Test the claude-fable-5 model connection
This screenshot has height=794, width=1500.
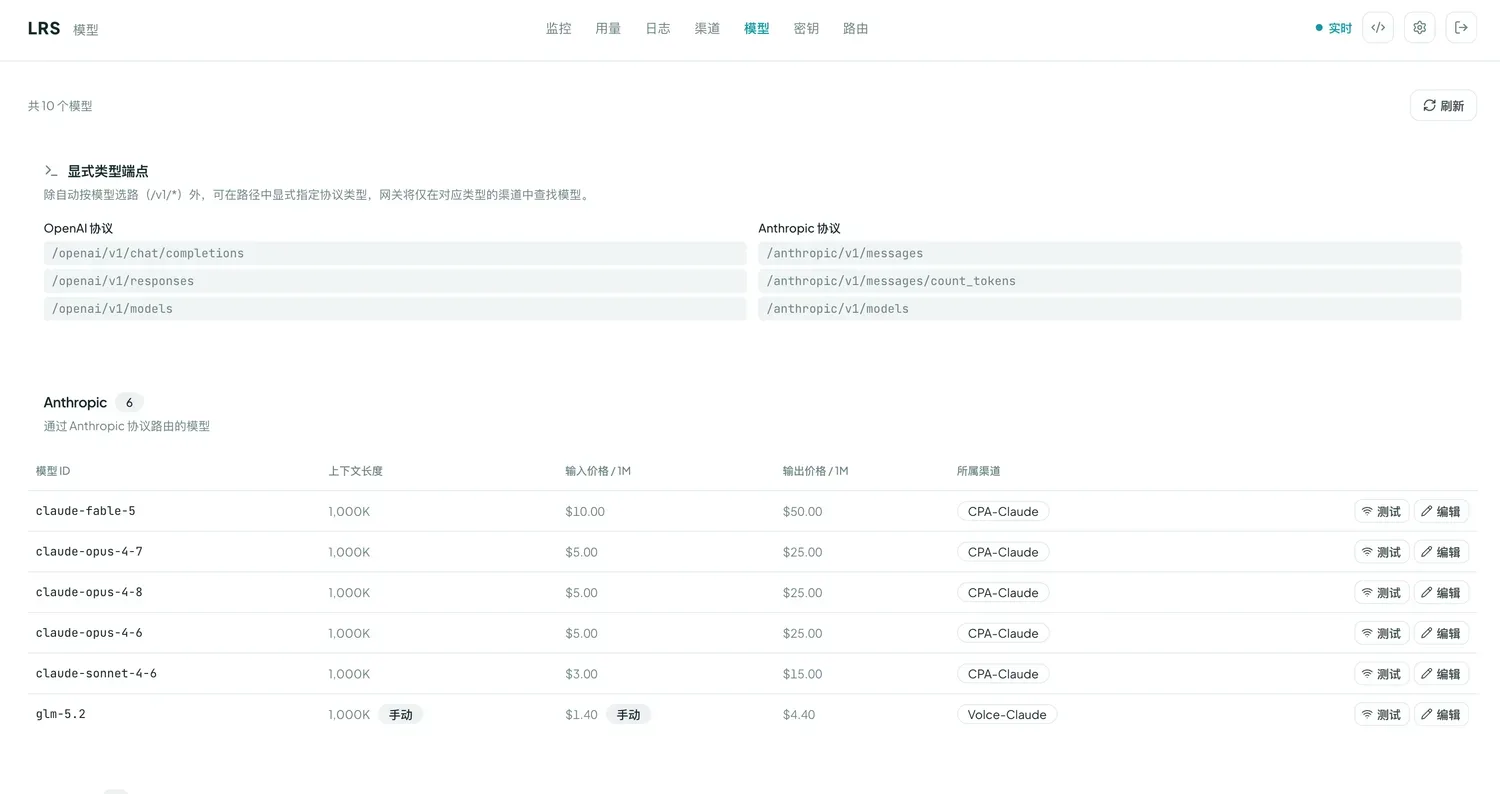[x=1381, y=511]
